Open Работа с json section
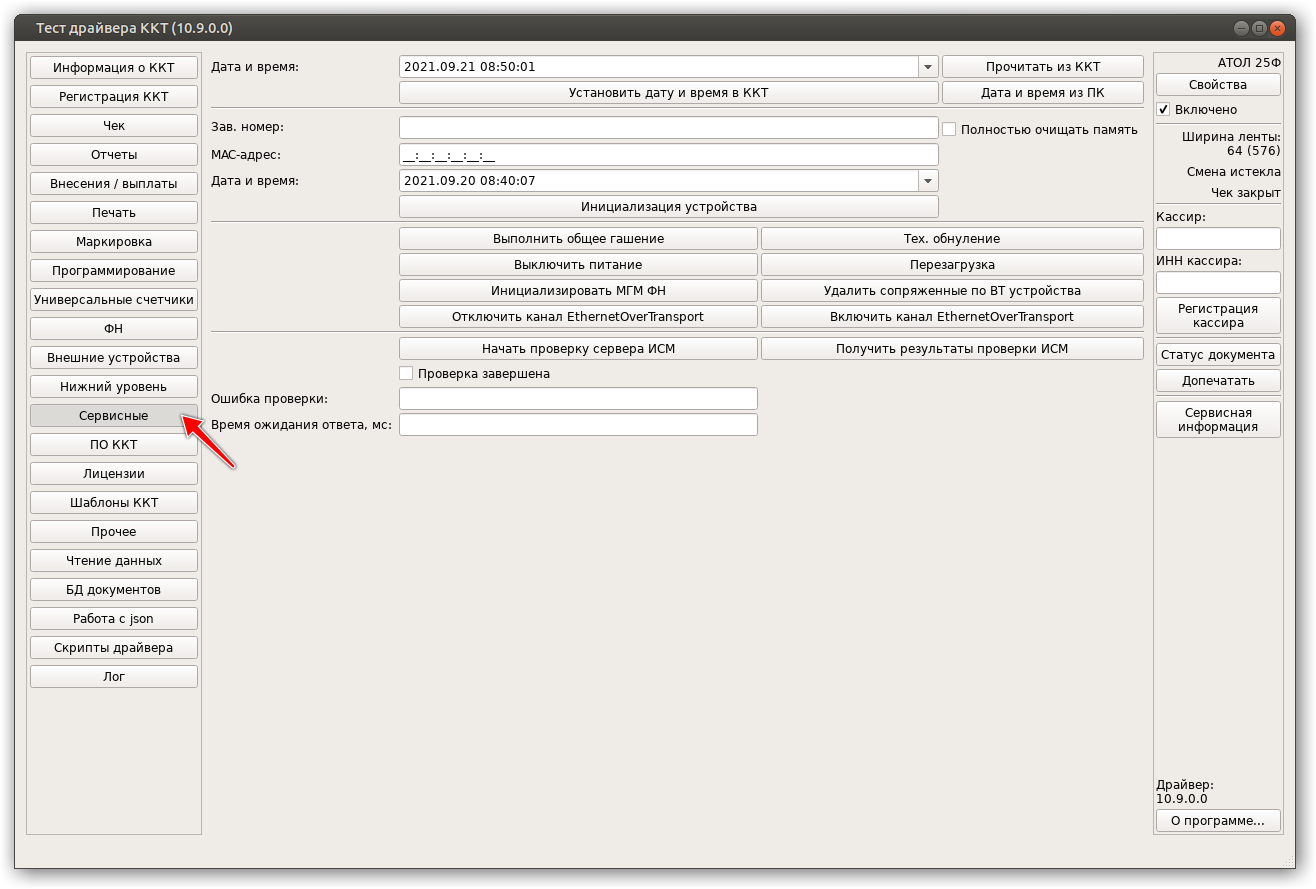This screenshot has width=1316, height=889. [114, 619]
